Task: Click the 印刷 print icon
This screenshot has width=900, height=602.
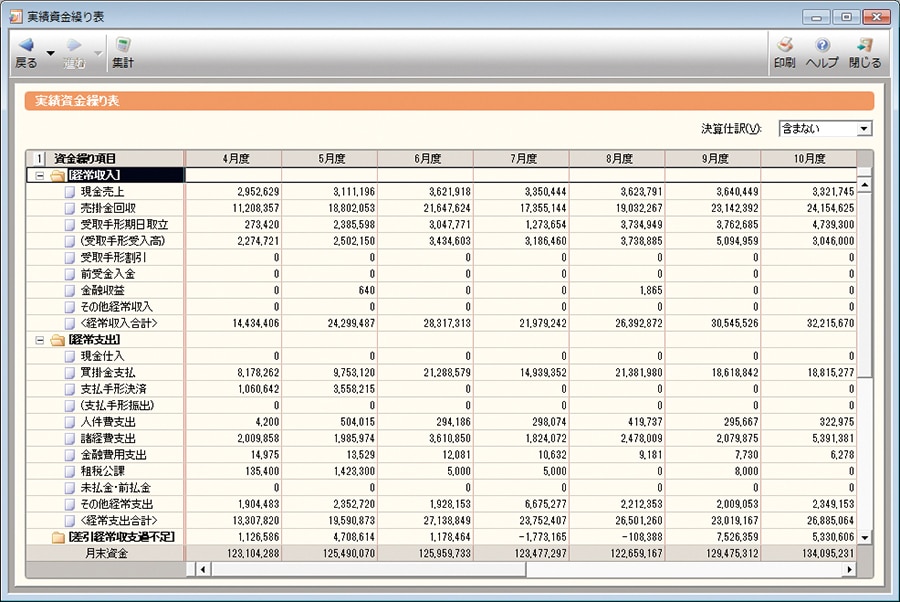Action: coord(785,45)
